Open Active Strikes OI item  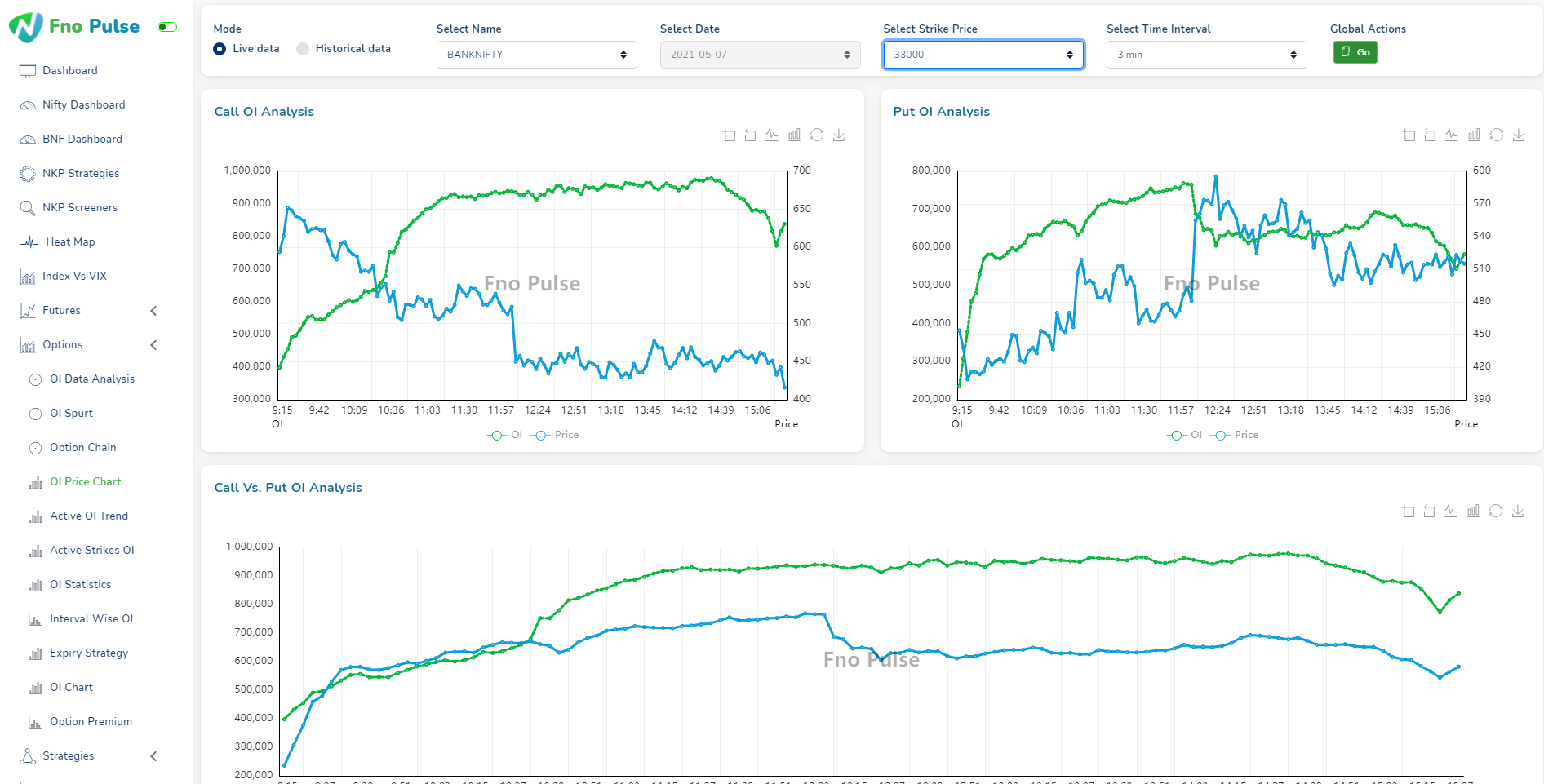pyautogui.click(x=92, y=550)
